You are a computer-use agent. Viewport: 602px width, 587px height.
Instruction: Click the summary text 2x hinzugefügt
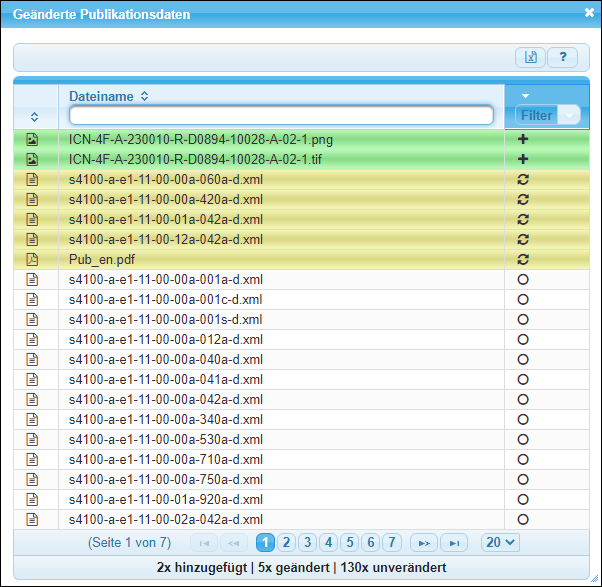point(202,567)
